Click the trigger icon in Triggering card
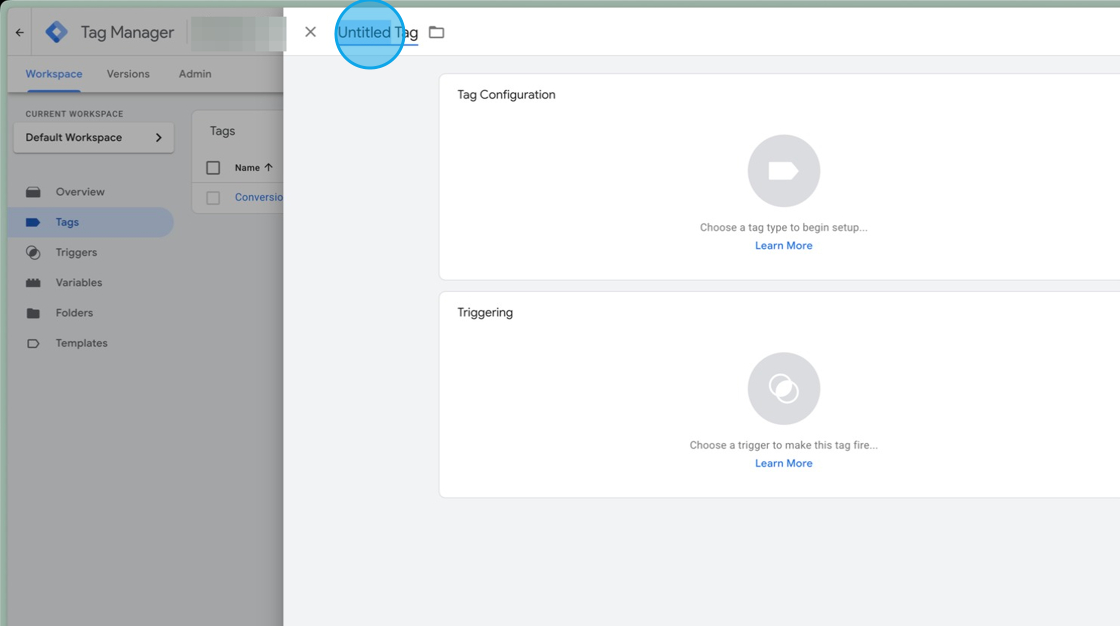1120x626 pixels. click(x=783, y=388)
